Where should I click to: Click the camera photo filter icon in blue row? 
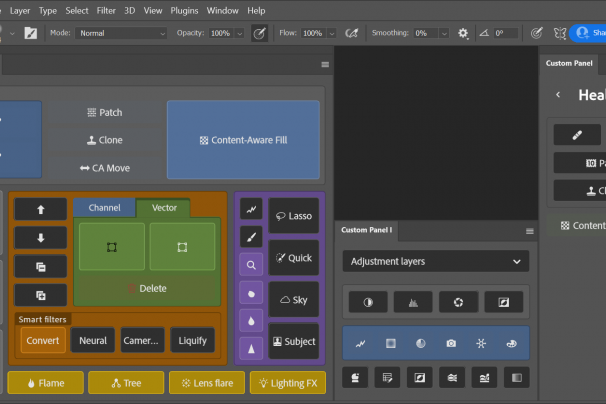pyautogui.click(x=451, y=343)
